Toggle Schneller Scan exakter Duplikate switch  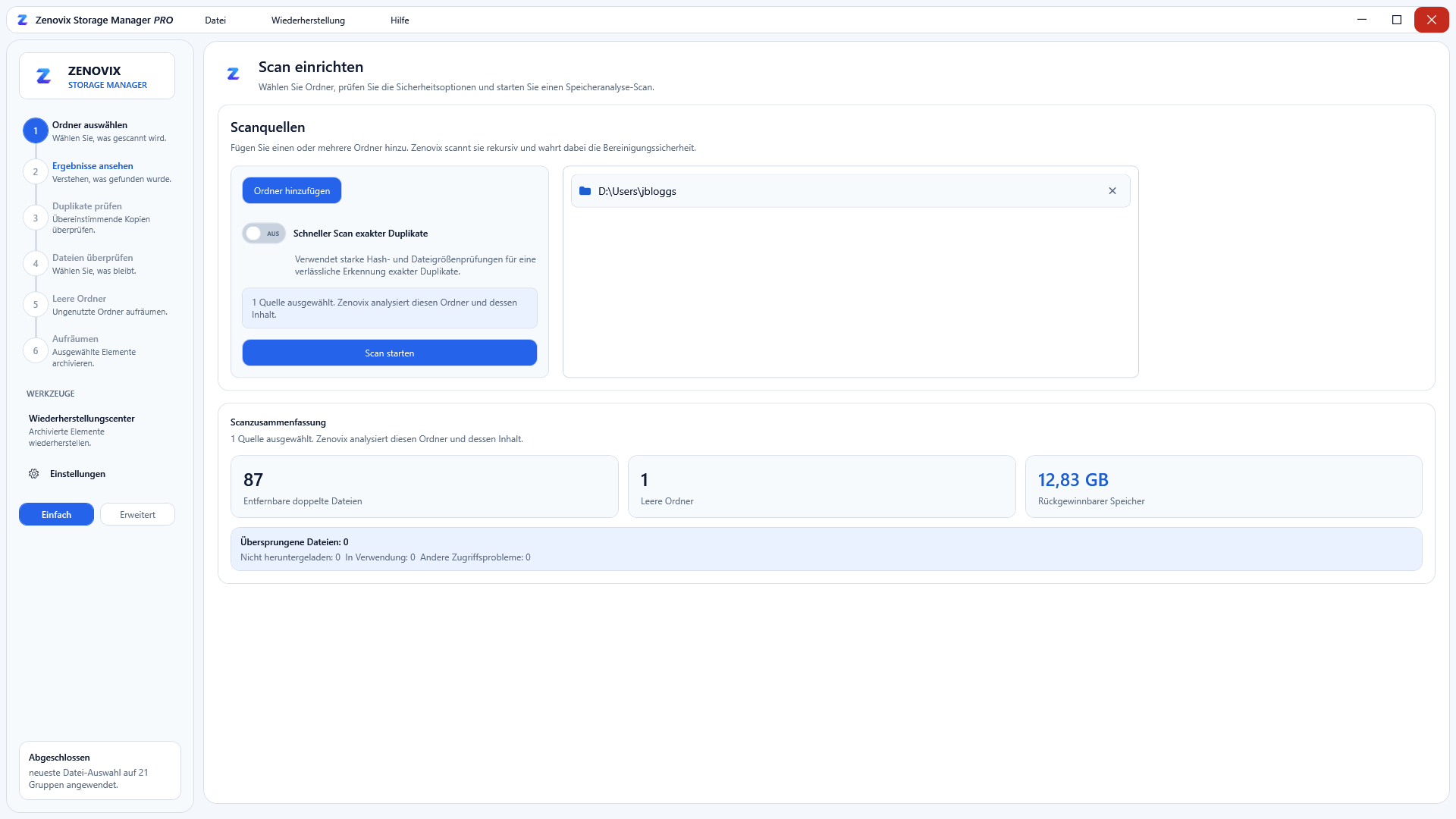click(264, 234)
